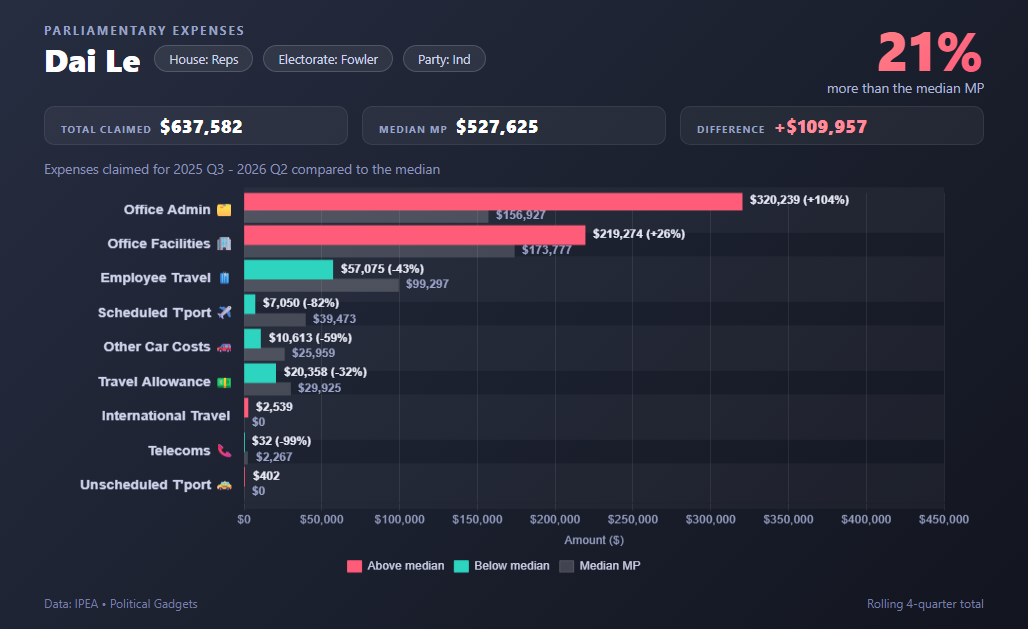This screenshot has width=1028, height=629.
Task: Click the $39,473 median label
Action: [334, 319]
